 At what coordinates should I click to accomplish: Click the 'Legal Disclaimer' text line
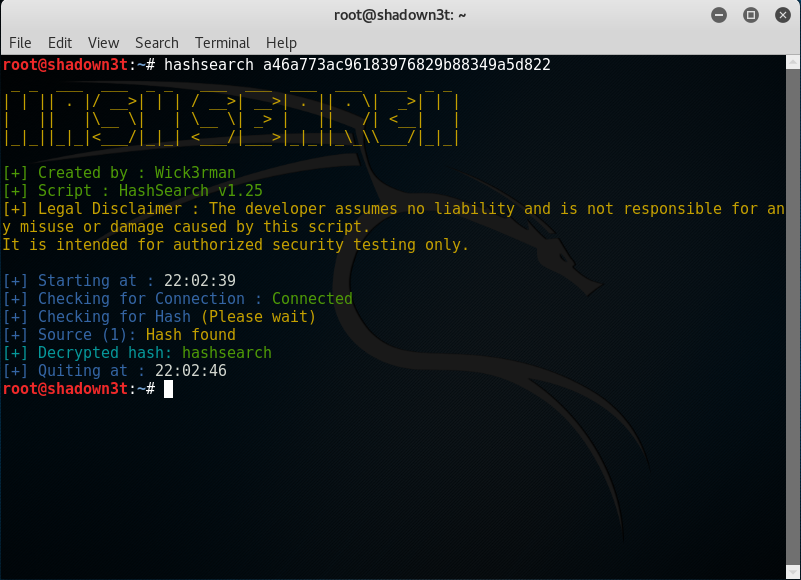point(393,208)
